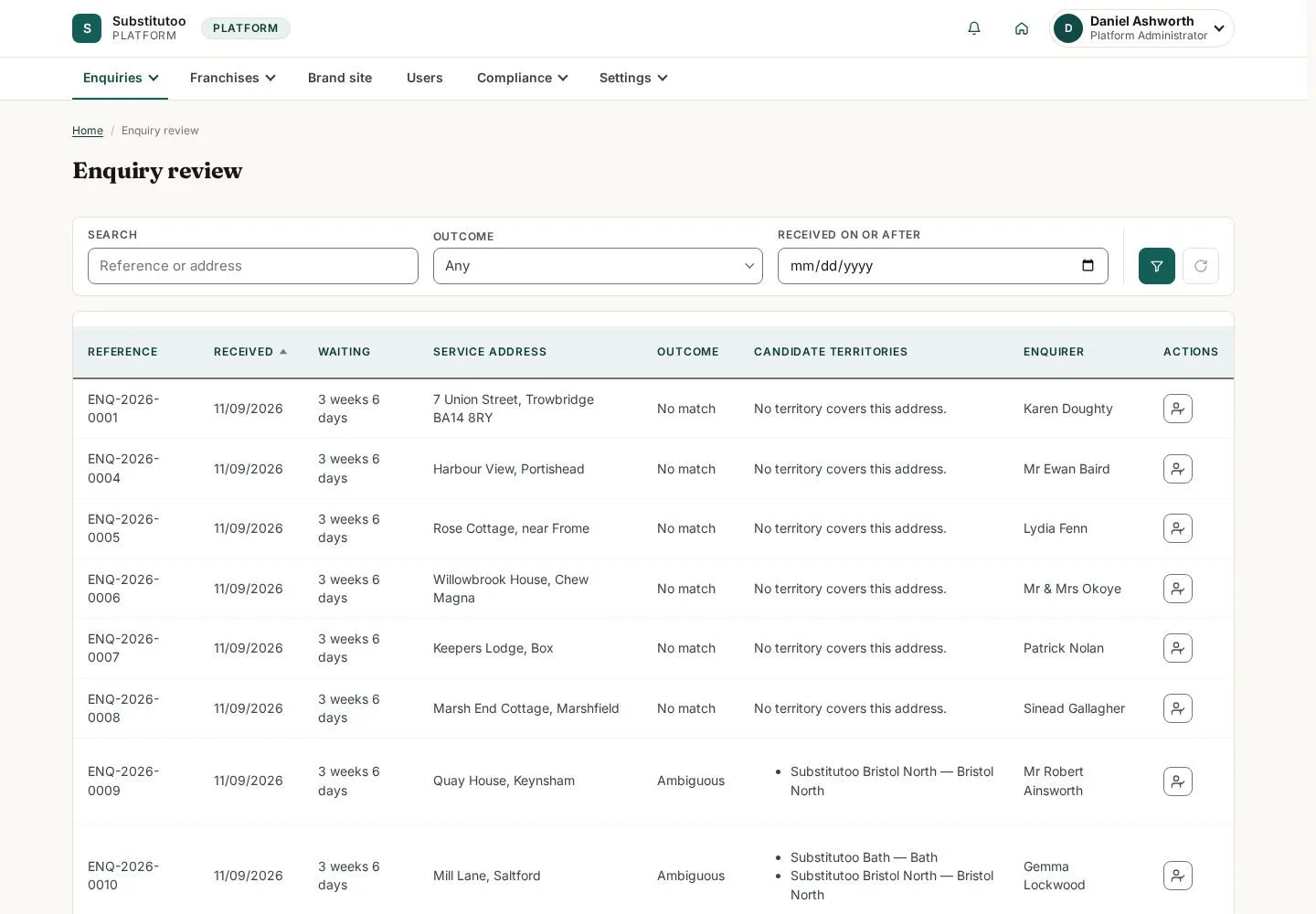Select reference ENQ-2026-0004

pyautogui.click(x=123, y=469)
